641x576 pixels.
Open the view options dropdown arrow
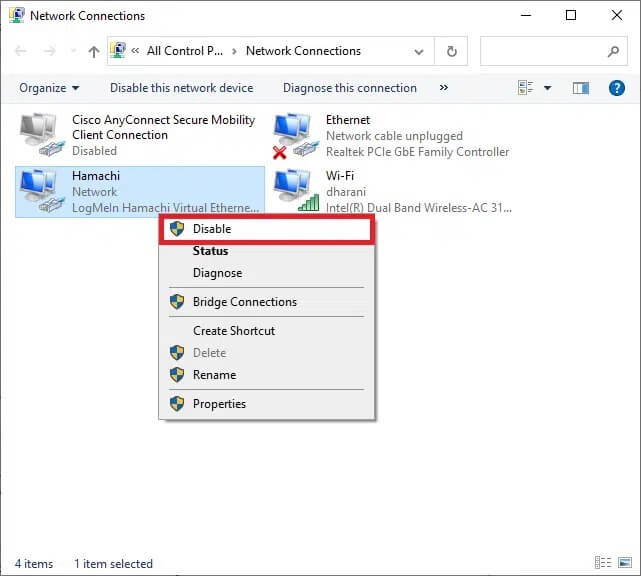click(x=547, y=87)
